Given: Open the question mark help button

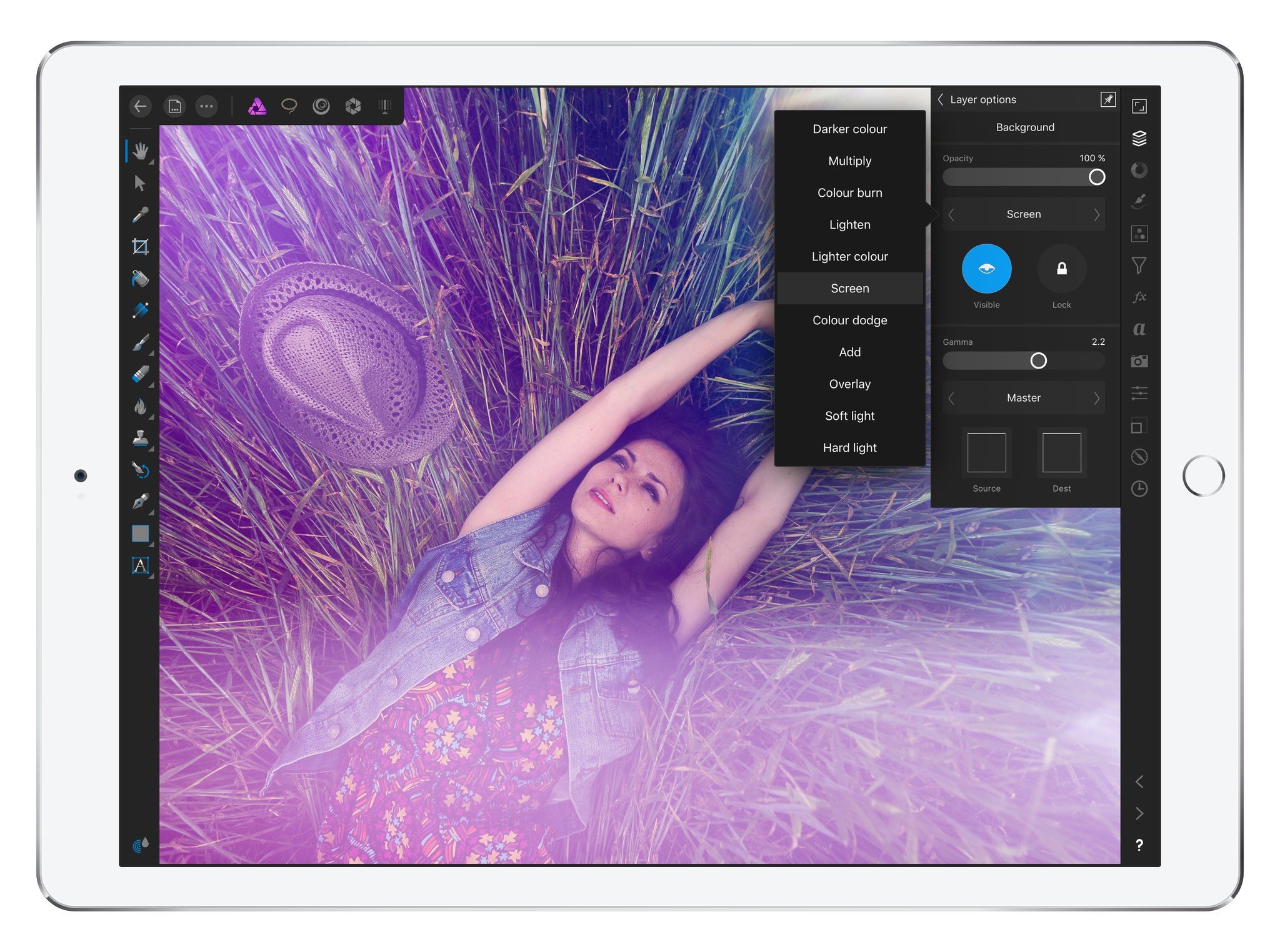Looking at the screenshot, I should 1139,845.
